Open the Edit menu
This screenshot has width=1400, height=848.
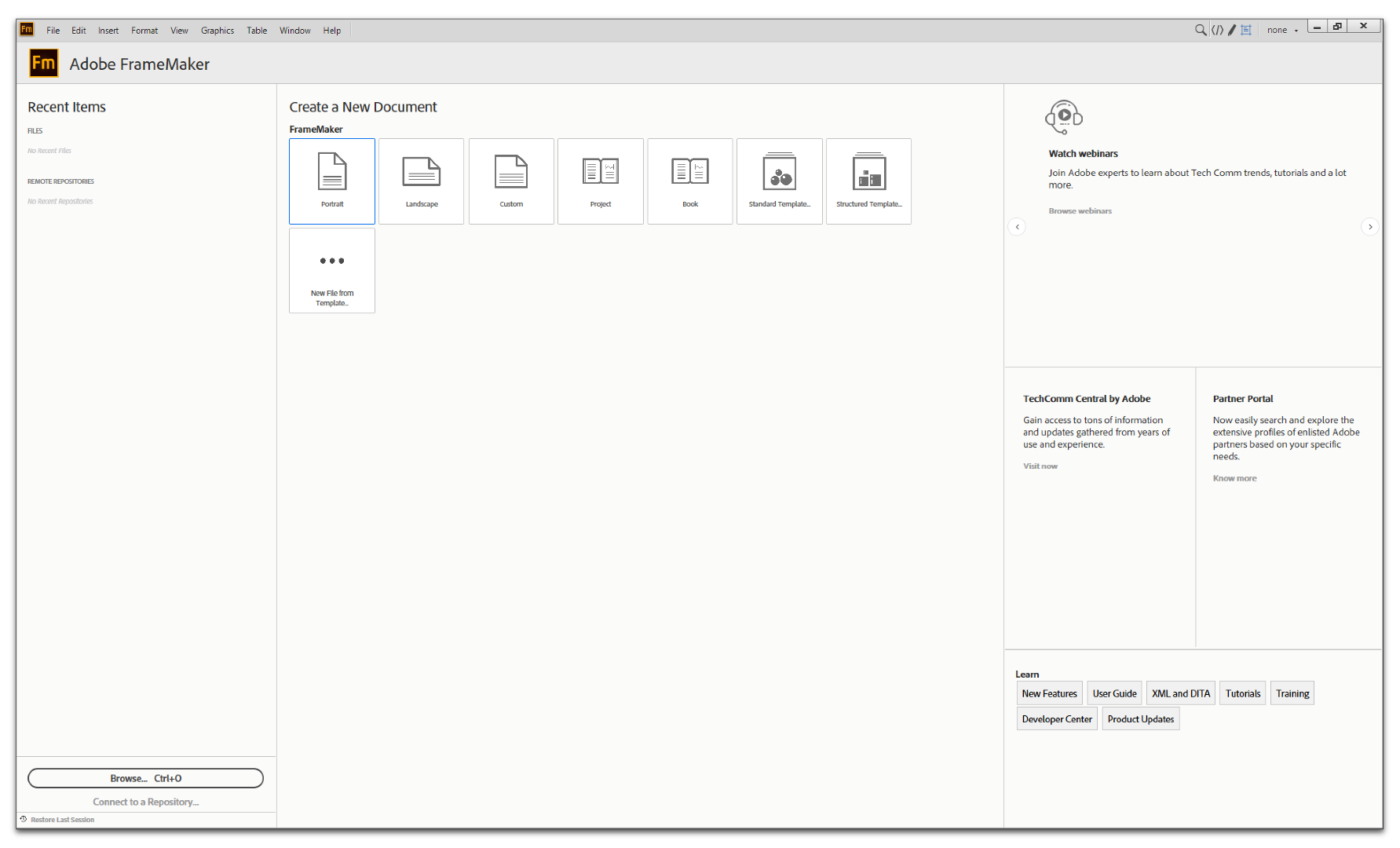pos(79,31)
